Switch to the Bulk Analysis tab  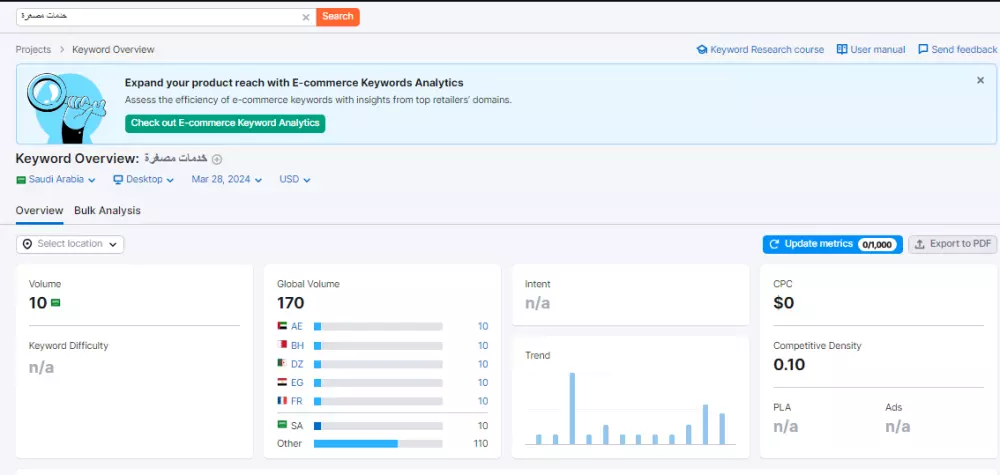tap(107, 210)
